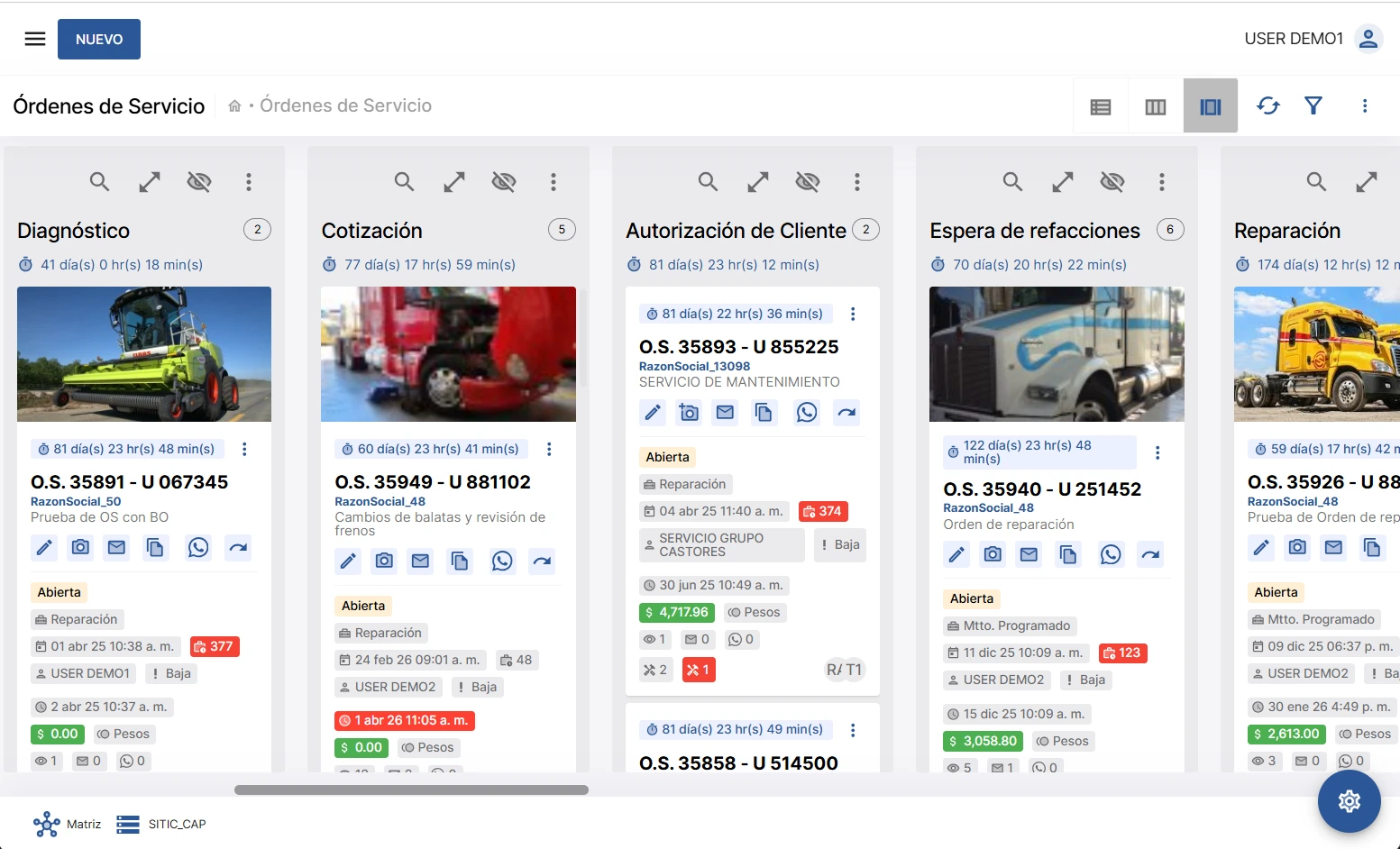Expand the Diagnóstico column
This screenshot has width=1400, height=849.
pyautogui.click(x=150, y=182)
